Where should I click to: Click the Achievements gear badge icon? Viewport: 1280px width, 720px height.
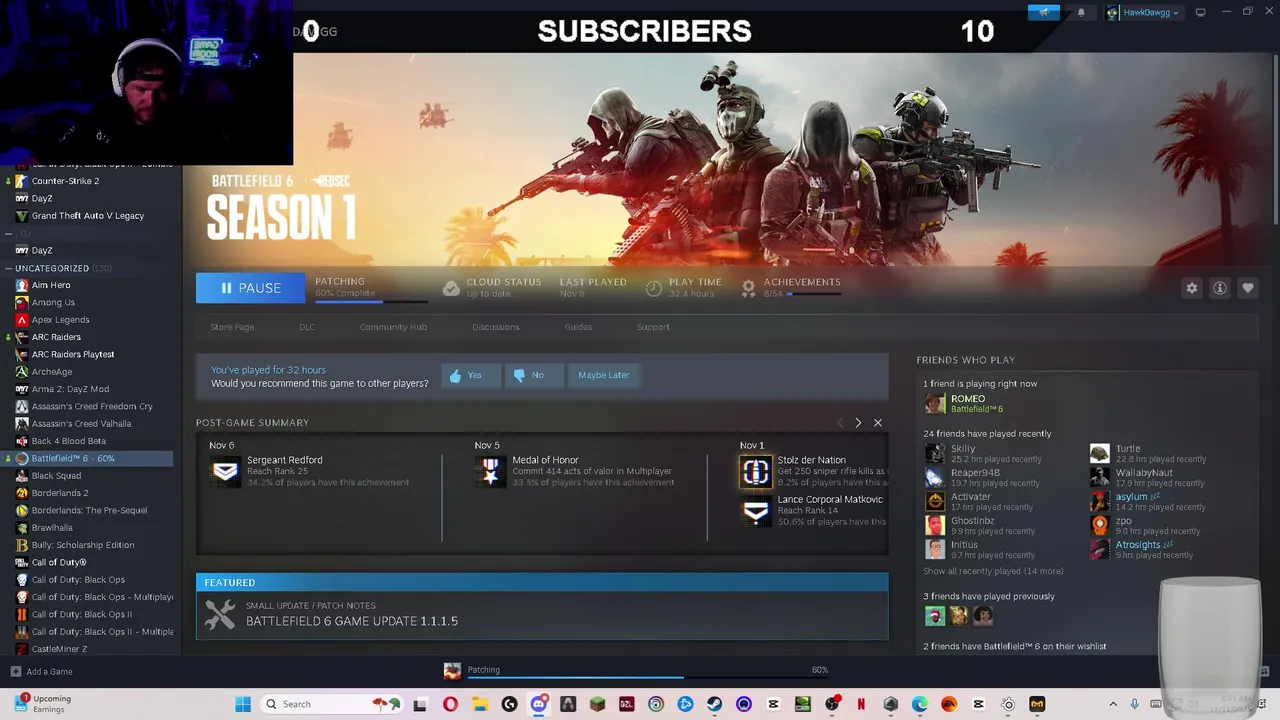[748, 288]
